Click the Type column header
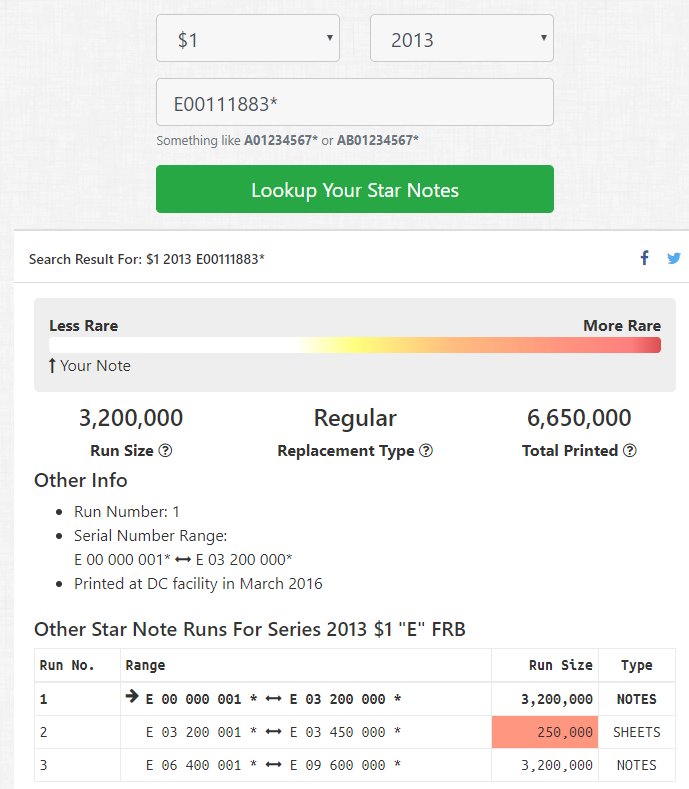 tap(637, 665)
